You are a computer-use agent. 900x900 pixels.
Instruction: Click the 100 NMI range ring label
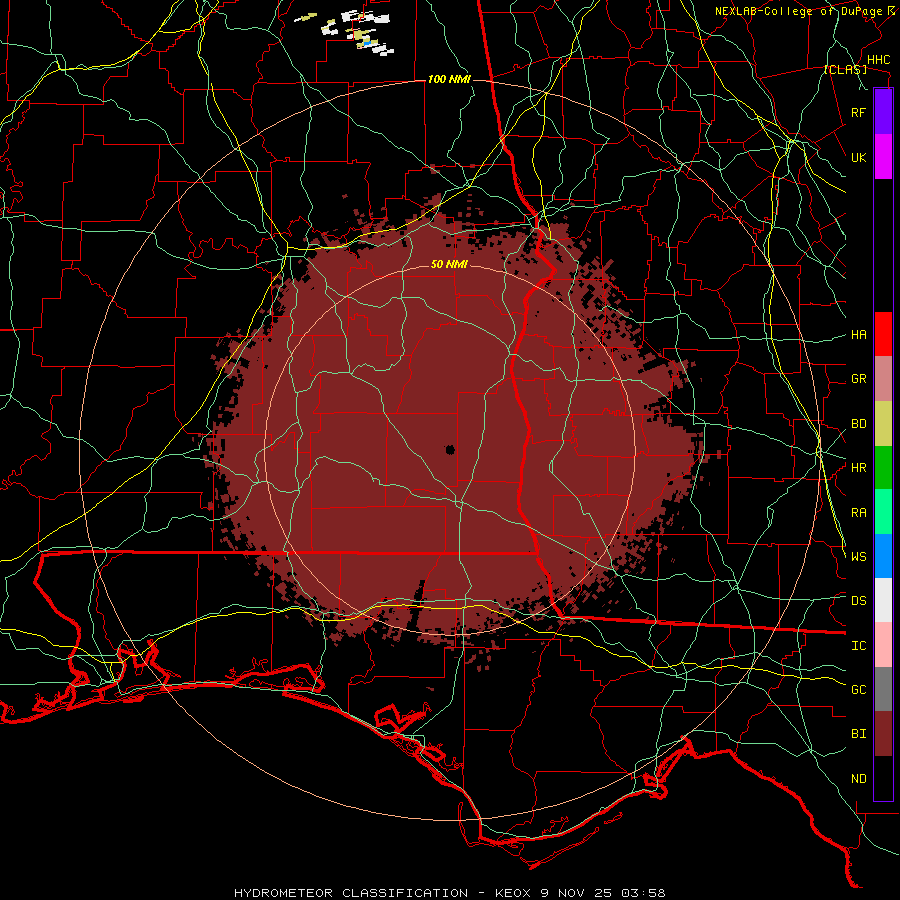point(449,79)
